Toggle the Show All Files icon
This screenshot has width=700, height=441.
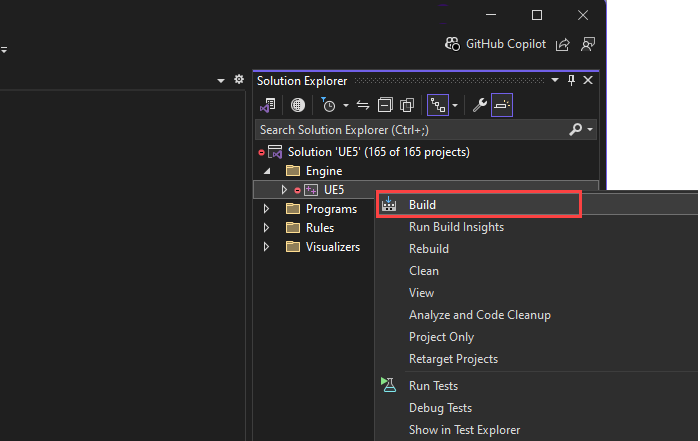click(x=407, y=105)
